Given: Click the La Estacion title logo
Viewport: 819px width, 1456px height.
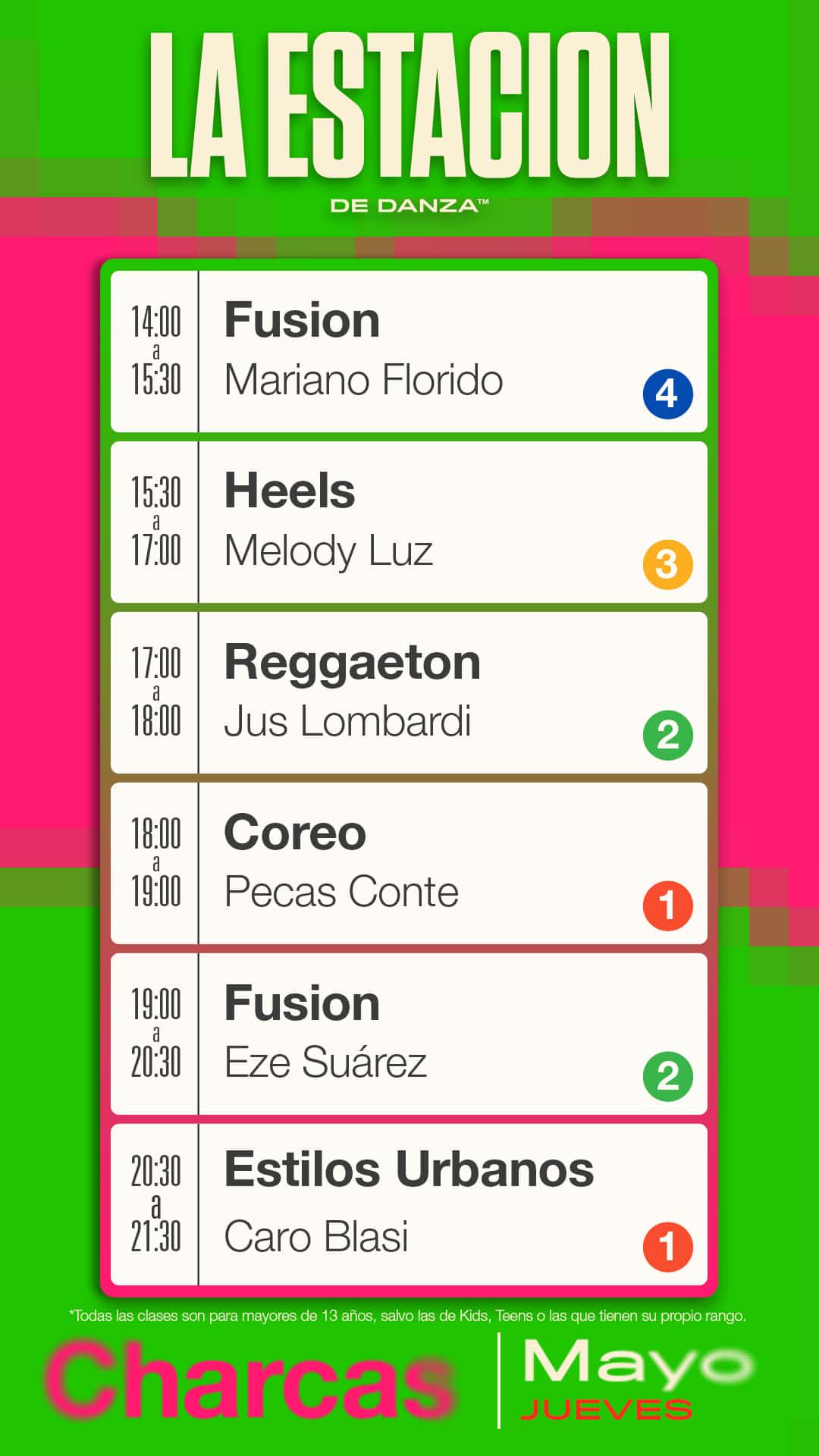Looking at the screenshot, I should click(409, 106).
